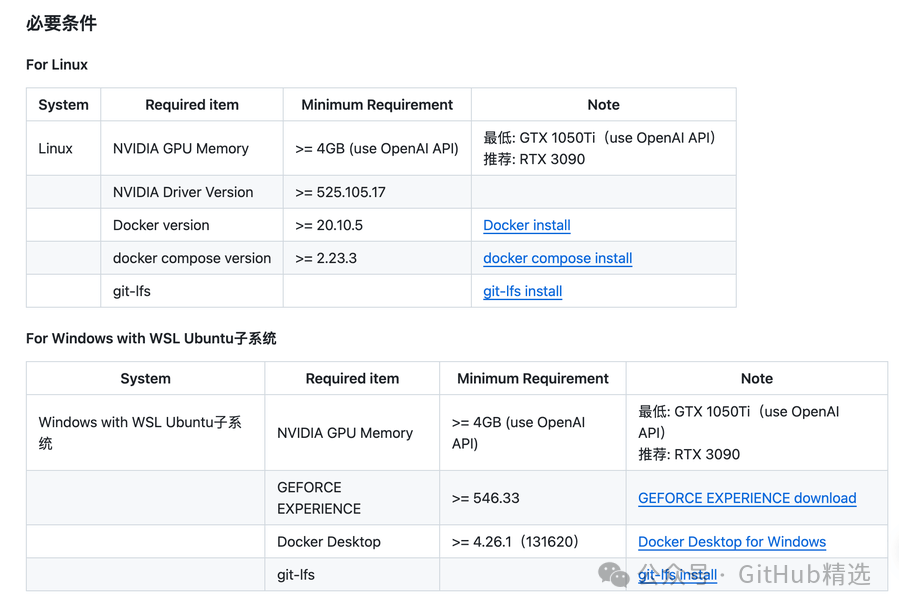
Task: Open the GEFORCE EXPERIENCE download link
Action: (747, 498)
